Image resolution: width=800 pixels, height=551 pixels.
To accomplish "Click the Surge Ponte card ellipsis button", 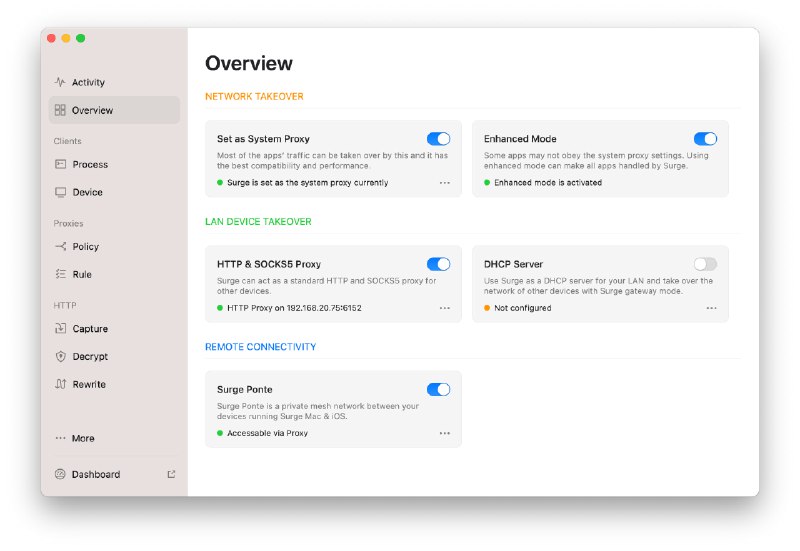I will [444, 433].
